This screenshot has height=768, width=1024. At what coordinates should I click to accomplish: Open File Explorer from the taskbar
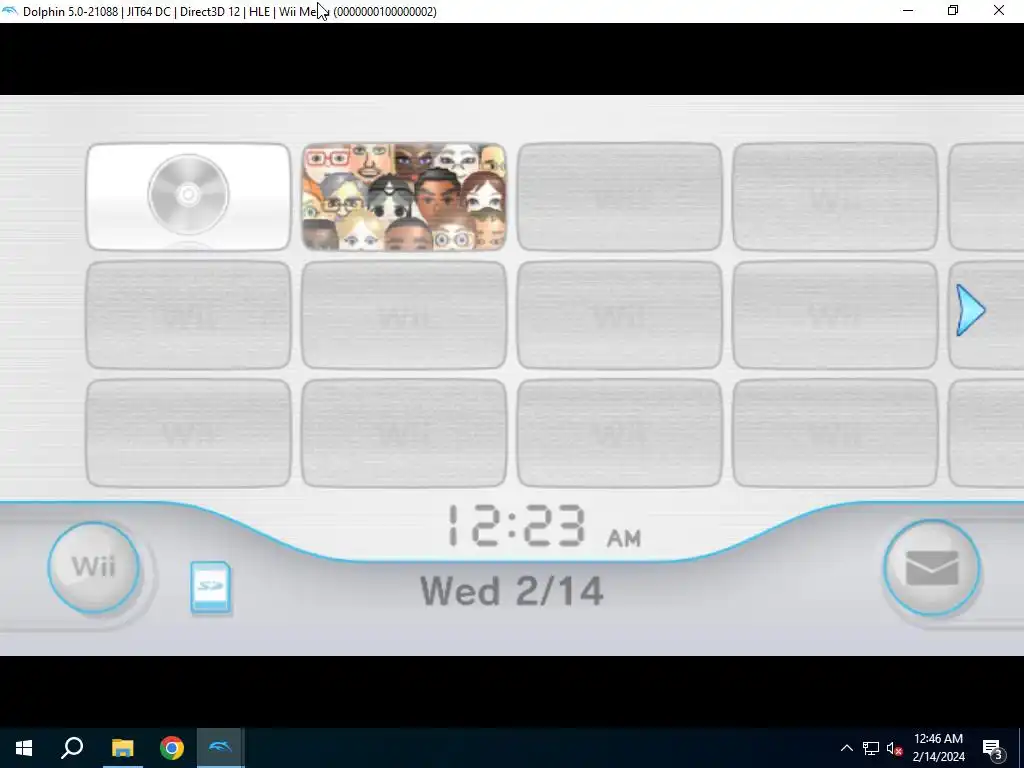click(122, 748)
